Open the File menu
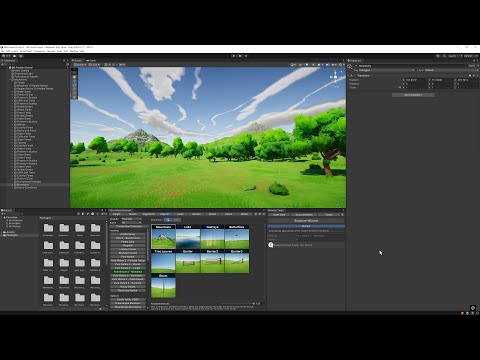This screenshot has width=480, height=360. [x=3, y=51]
